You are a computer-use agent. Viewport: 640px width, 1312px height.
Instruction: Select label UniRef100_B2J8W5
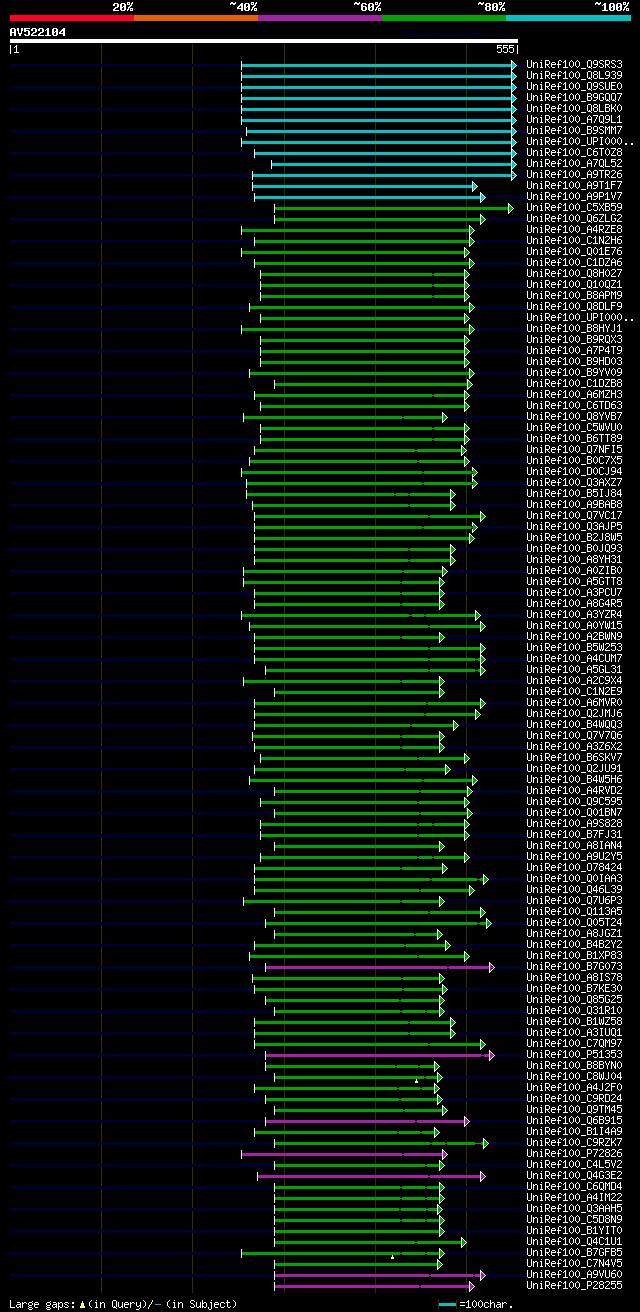click(574, 538)
